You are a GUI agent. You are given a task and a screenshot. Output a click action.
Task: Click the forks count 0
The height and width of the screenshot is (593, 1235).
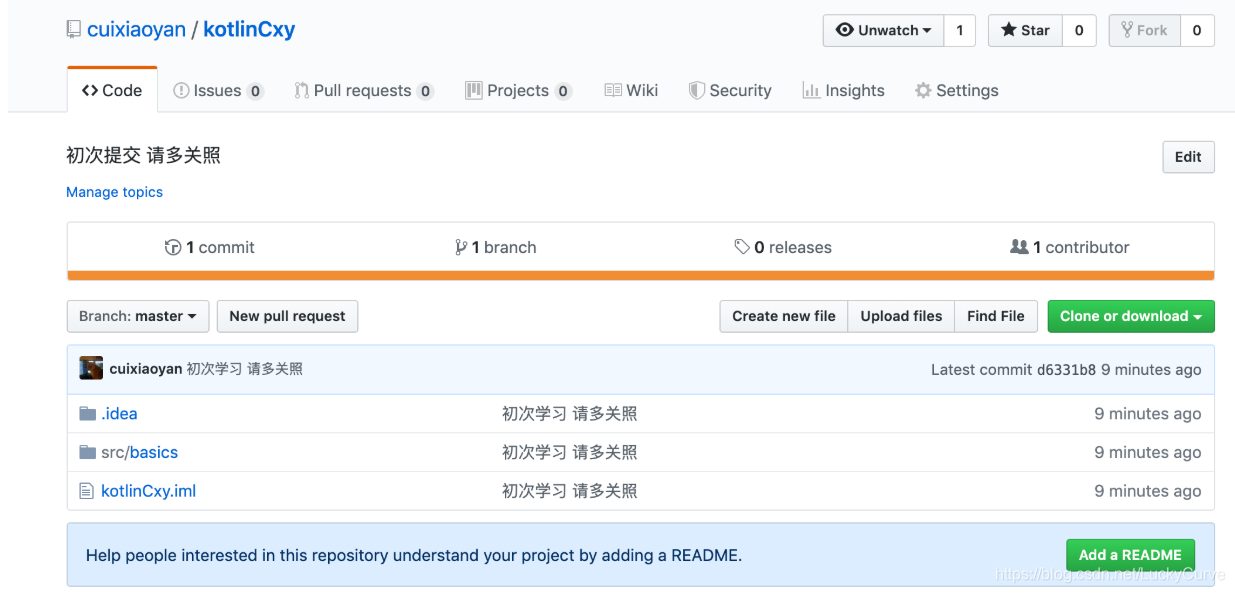coord(1197,30)
